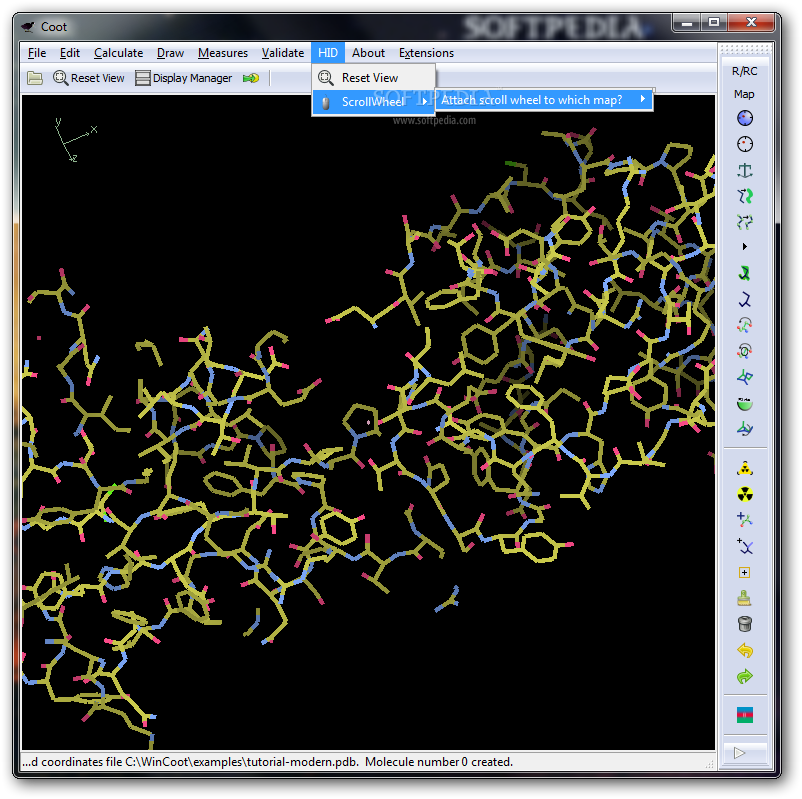The height and width of the screenshot is (799, 802).
Task: Select the Add Alt Conf tool
Action: 745,546
